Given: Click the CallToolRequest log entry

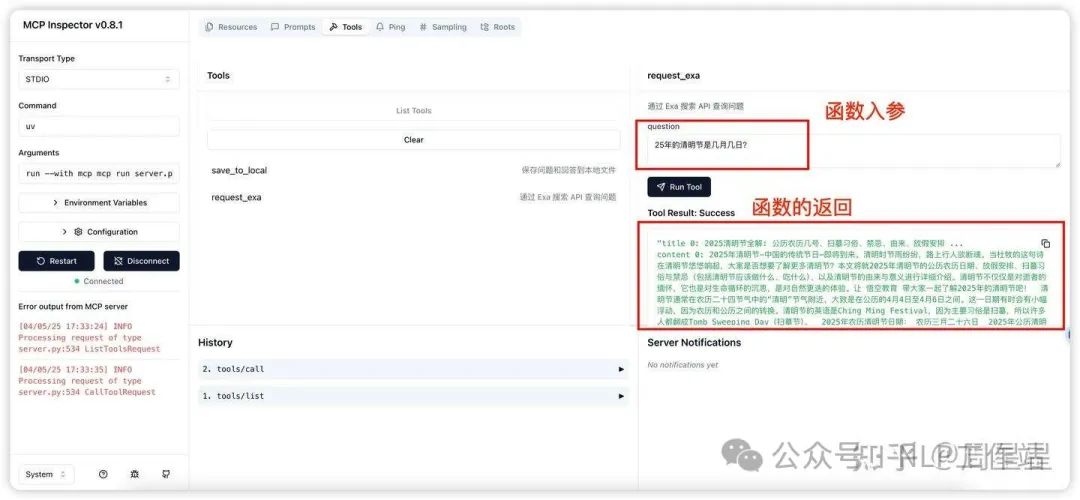Looking at the screenshot, I should (x=87, y=381).
